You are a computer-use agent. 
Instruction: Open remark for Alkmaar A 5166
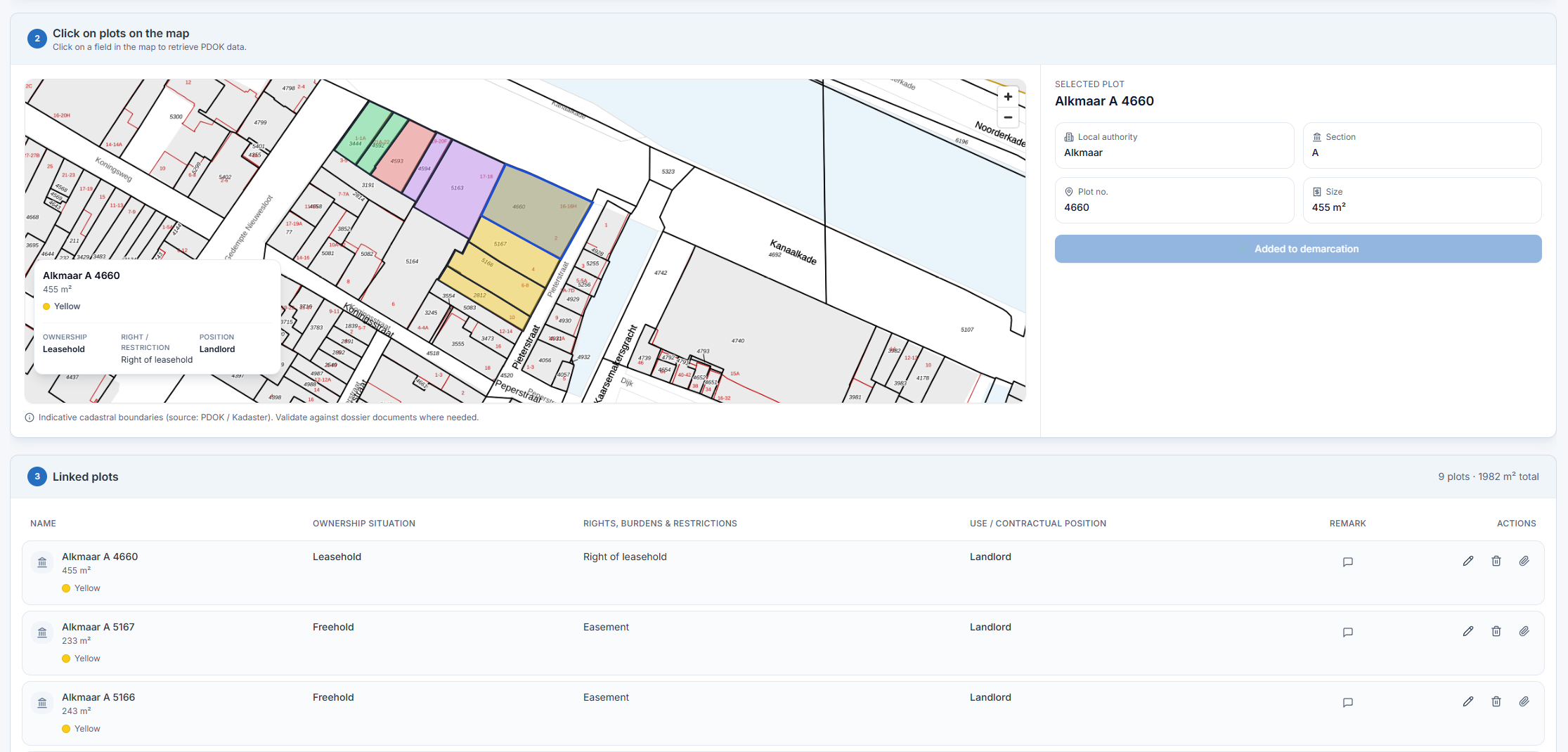click(1348, 702)
